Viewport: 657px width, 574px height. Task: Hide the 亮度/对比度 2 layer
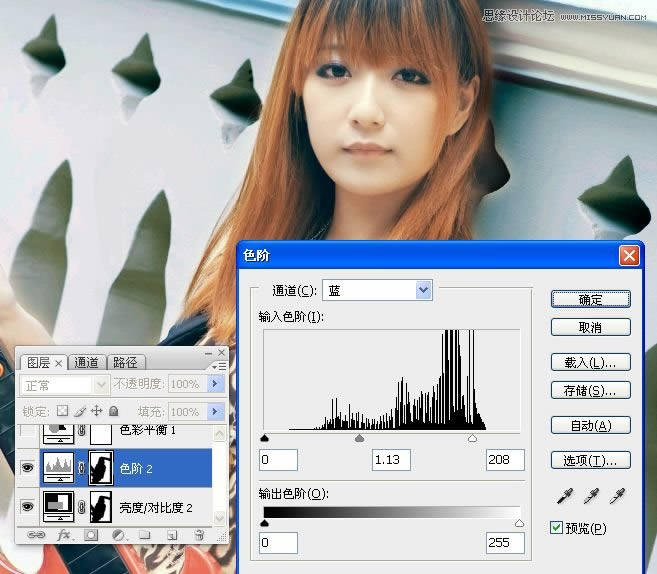point(26,507)
